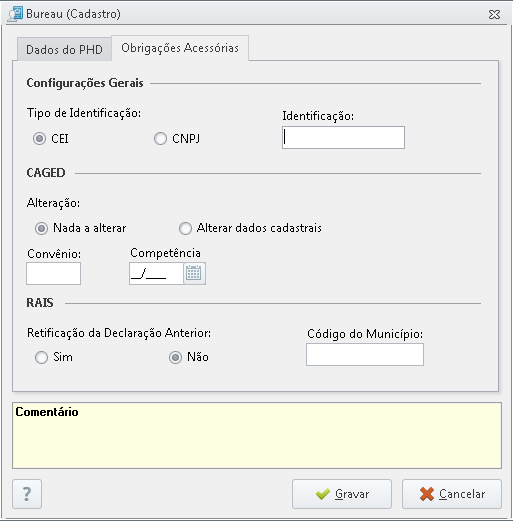Click the Código do Município field
This screenshot has height=522, width=513.
click(x=365, y=354)
